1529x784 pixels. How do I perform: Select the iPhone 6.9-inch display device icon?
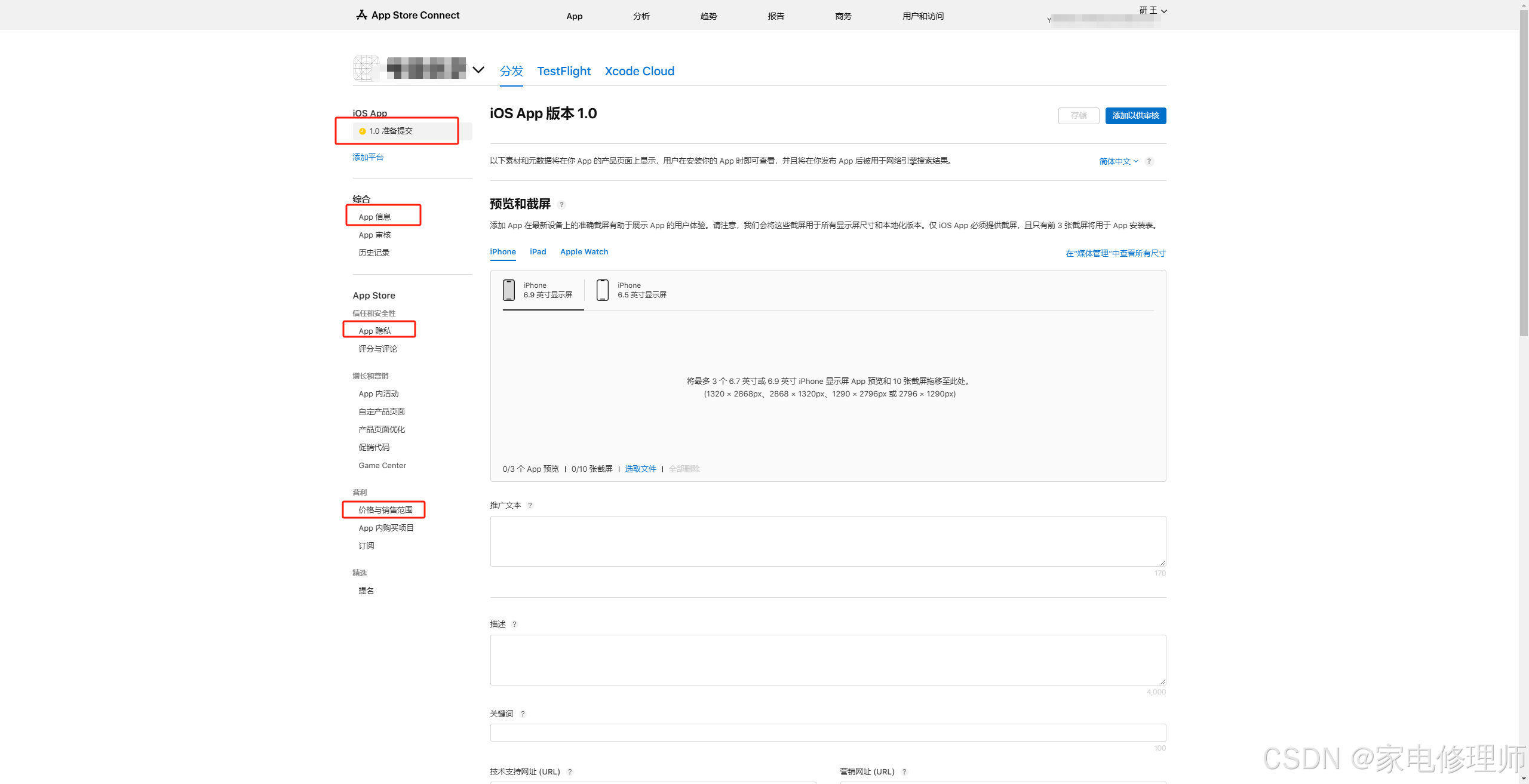tap(509, 290)
